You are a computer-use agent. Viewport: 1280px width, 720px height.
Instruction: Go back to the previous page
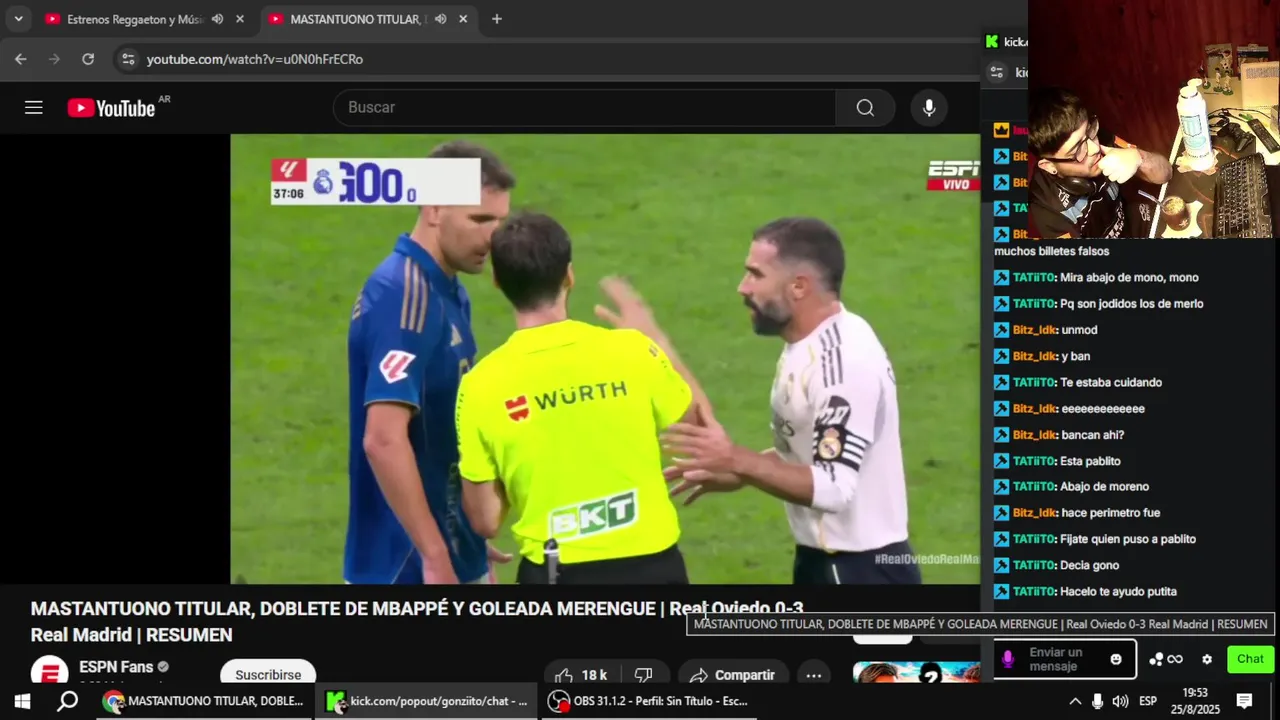tap(21, 59)
